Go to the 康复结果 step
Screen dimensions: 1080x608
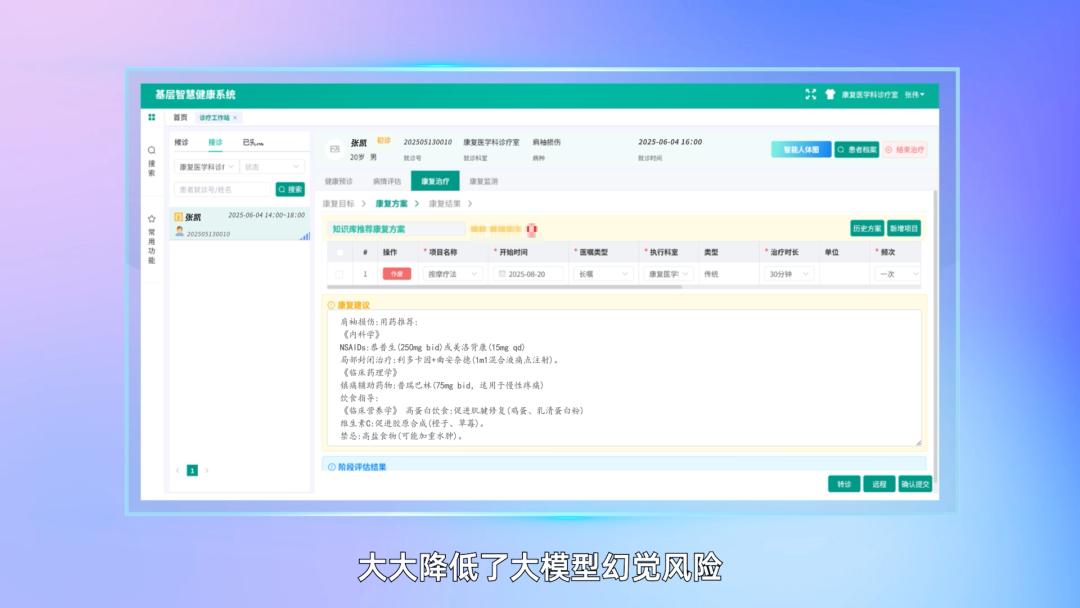tap(445, 204)
